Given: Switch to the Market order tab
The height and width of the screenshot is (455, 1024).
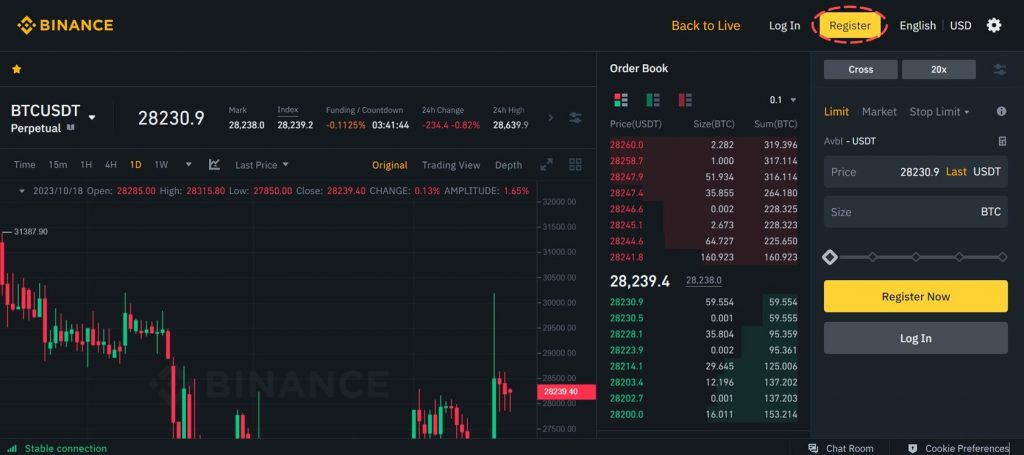Looking at the screenshot, I should [879, 112].
